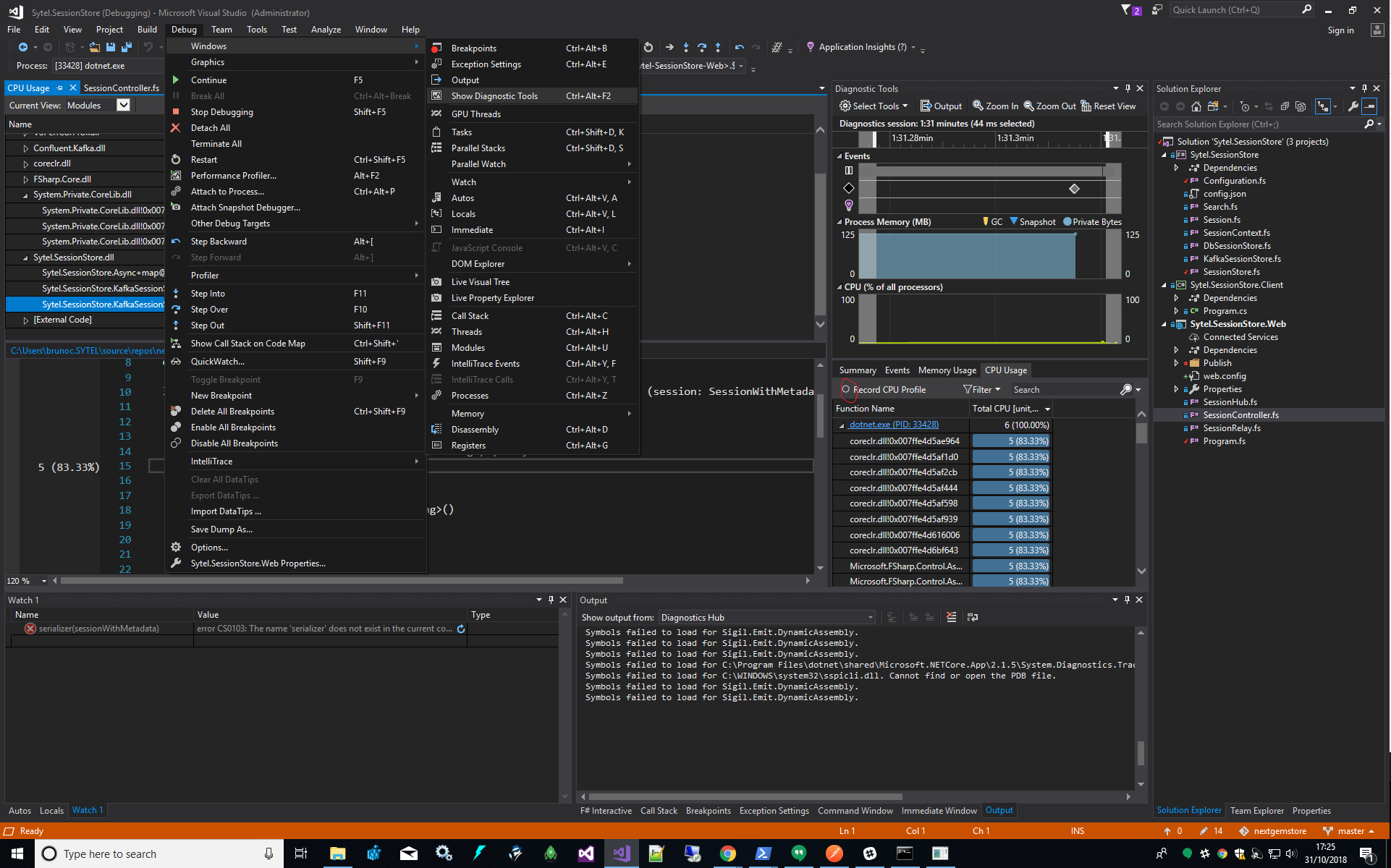Viewport: 1391px width, 868px height.
Task: Expand the Sytel.SessionStore.Web project node
Action: (1163, 323)
